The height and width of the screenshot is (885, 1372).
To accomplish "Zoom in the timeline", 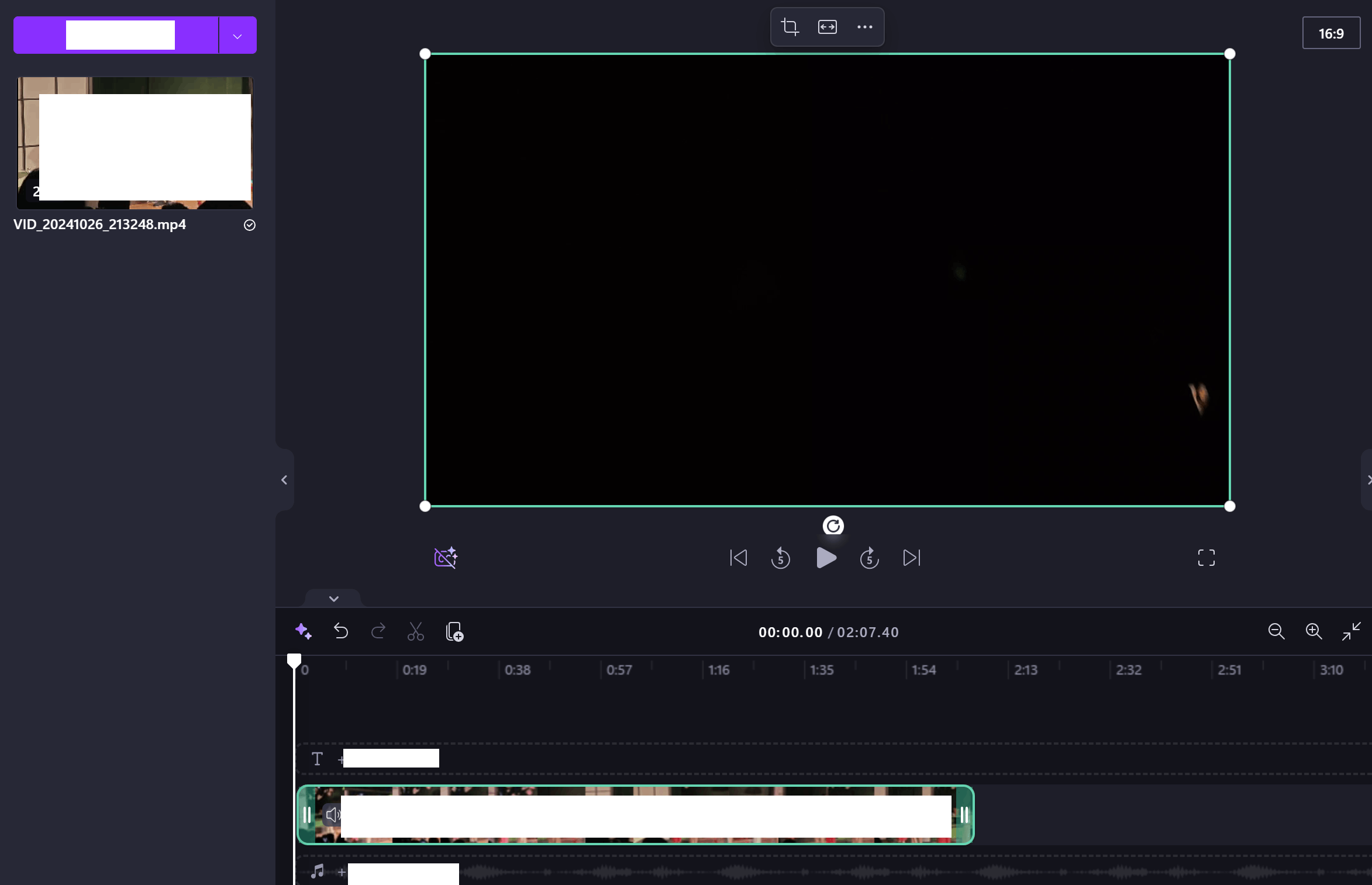I will [1314, 631].
